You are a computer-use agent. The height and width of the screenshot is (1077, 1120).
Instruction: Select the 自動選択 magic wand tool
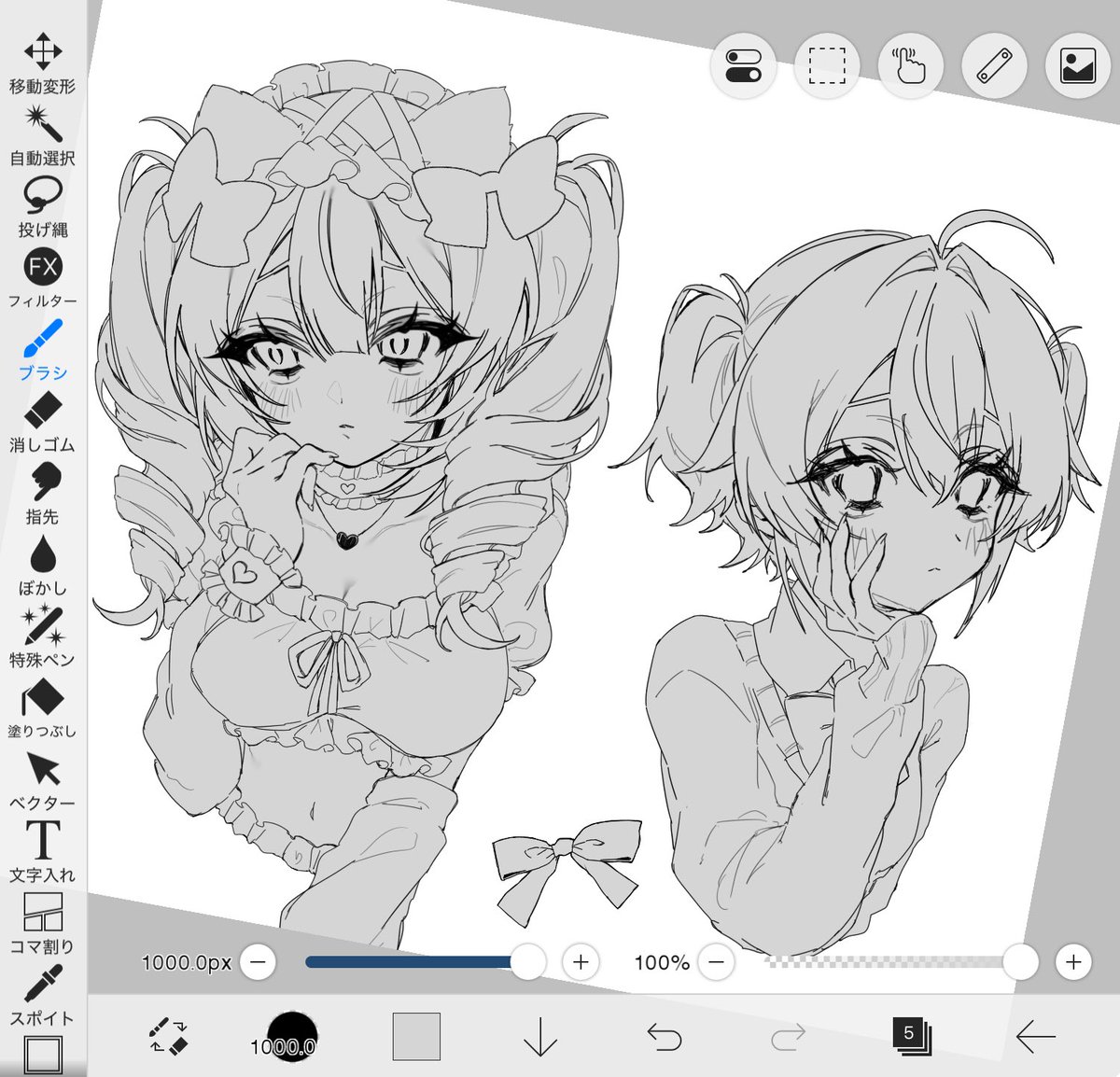(43, 136)
